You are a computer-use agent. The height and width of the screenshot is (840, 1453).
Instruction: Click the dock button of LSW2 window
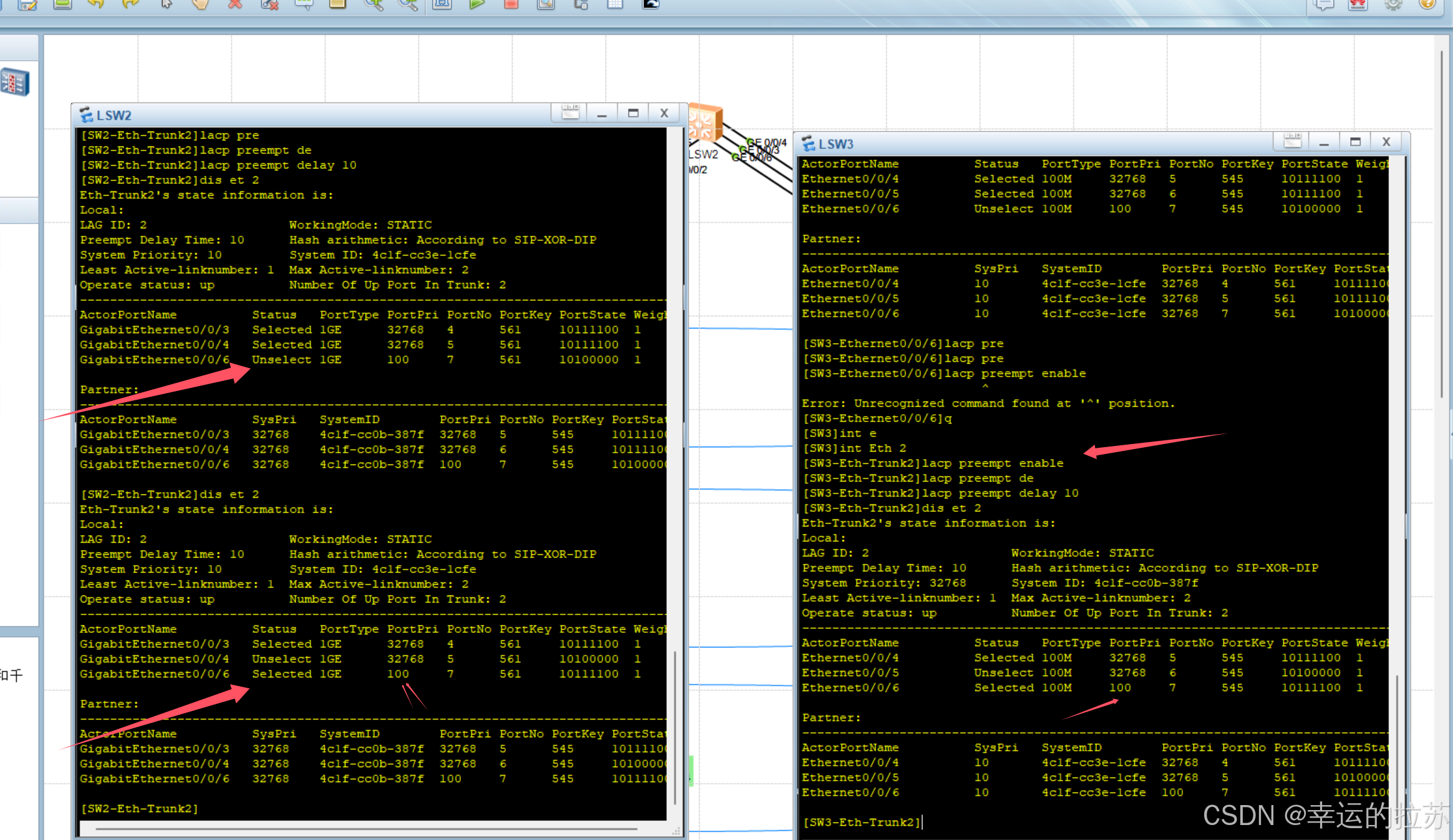[x=570, y=113]
